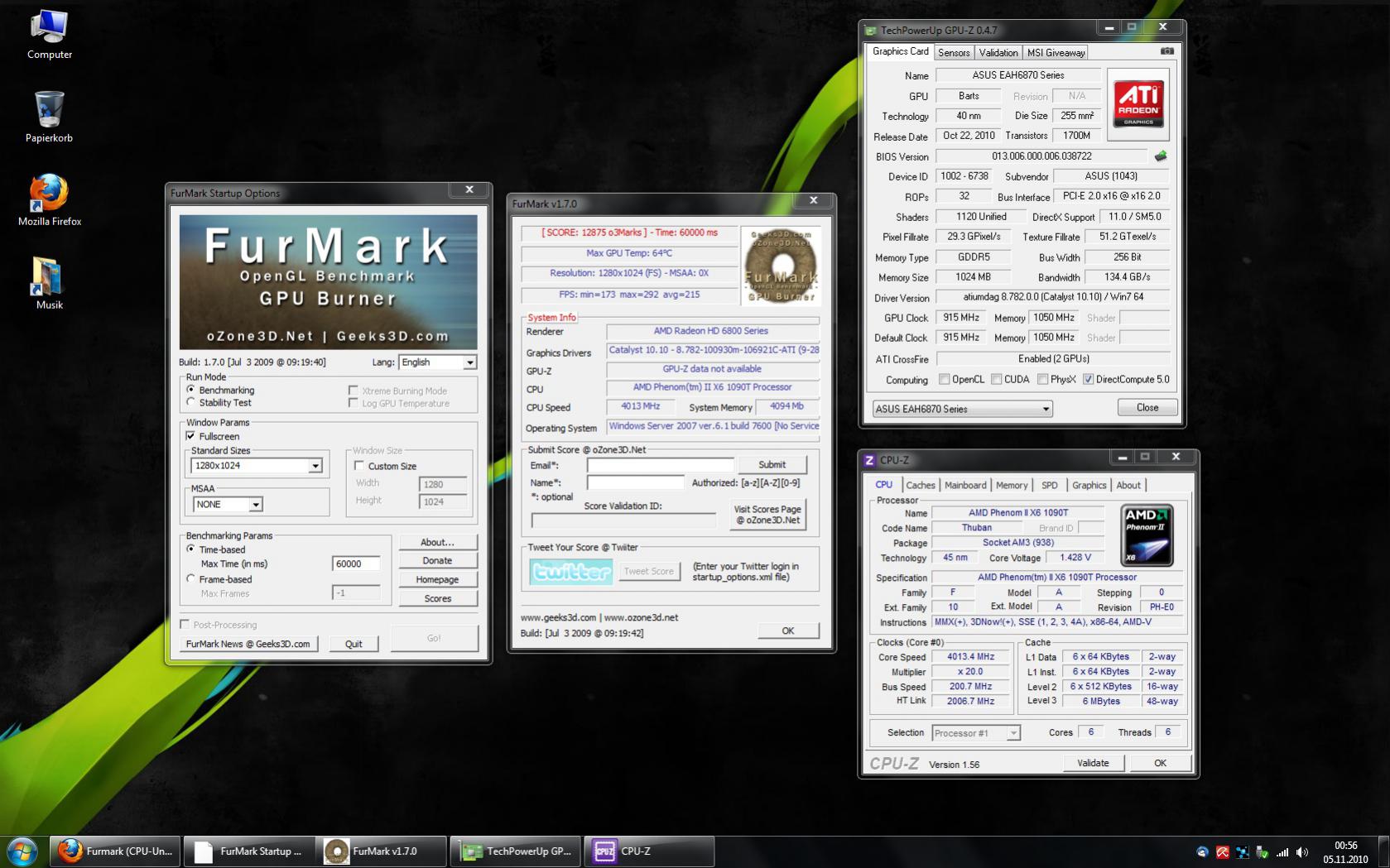Image resolution: width=1390 pixels, height=868 pixels.
Task: Focus the Email field in Submit Score
Action: click(660, 465)
